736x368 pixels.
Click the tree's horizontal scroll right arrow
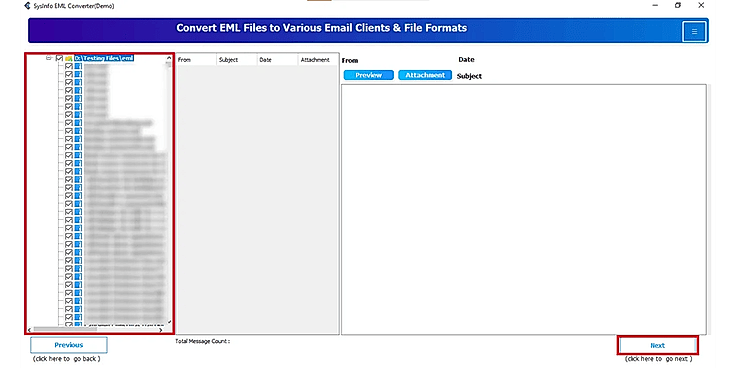click(x=161, y=330)
